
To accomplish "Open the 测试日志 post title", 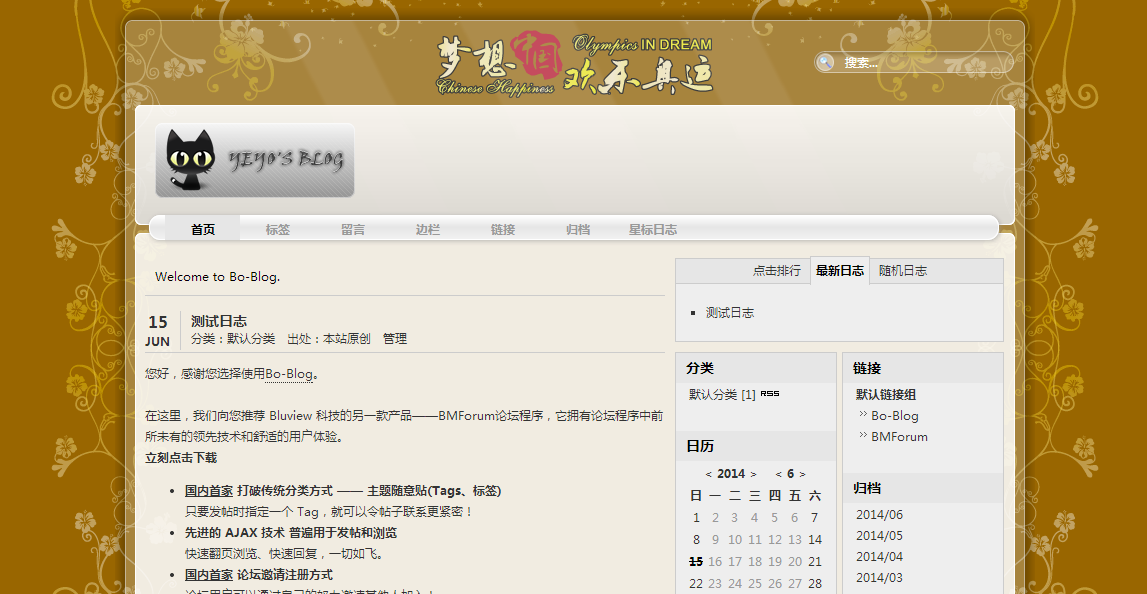I will click(219, 321).
